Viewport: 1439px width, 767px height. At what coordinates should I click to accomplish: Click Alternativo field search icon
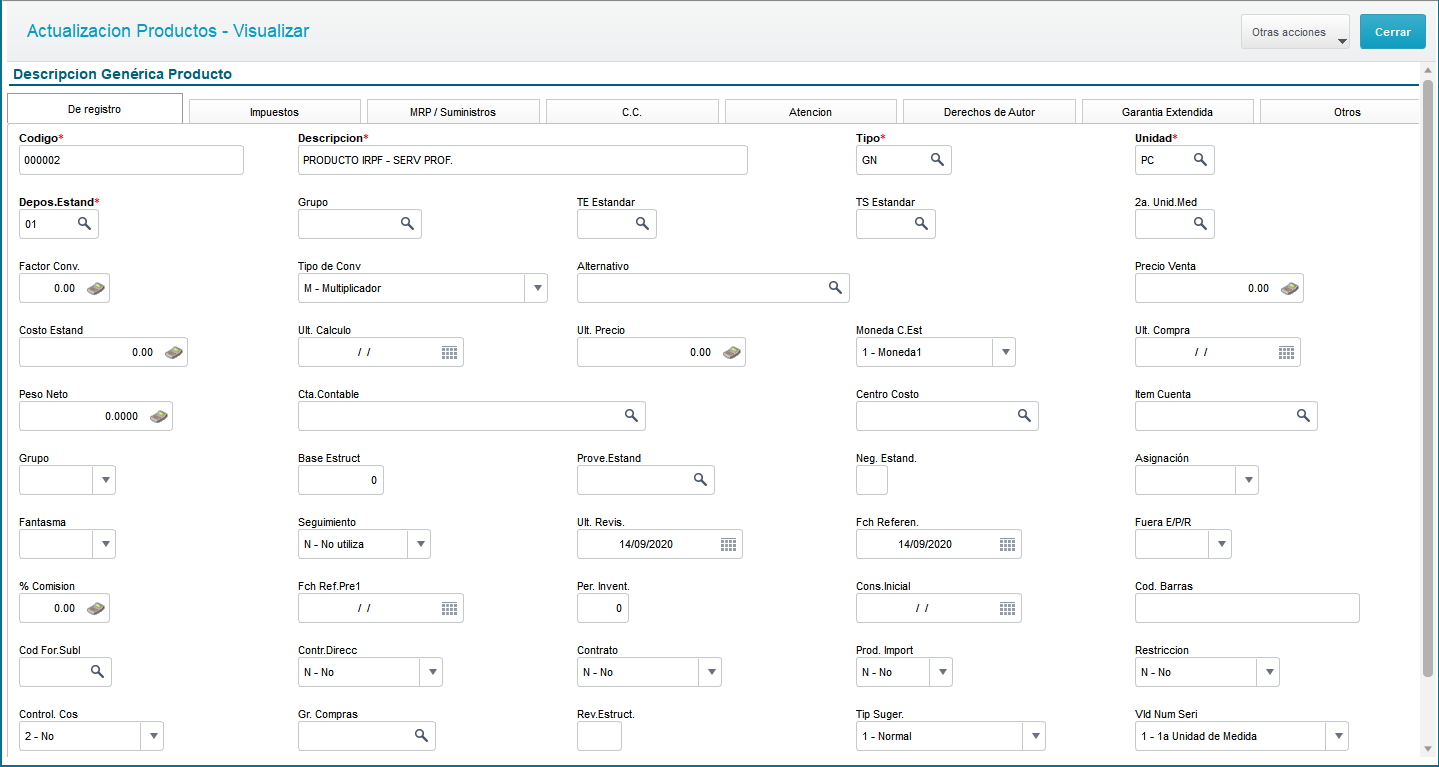point(835,288)
